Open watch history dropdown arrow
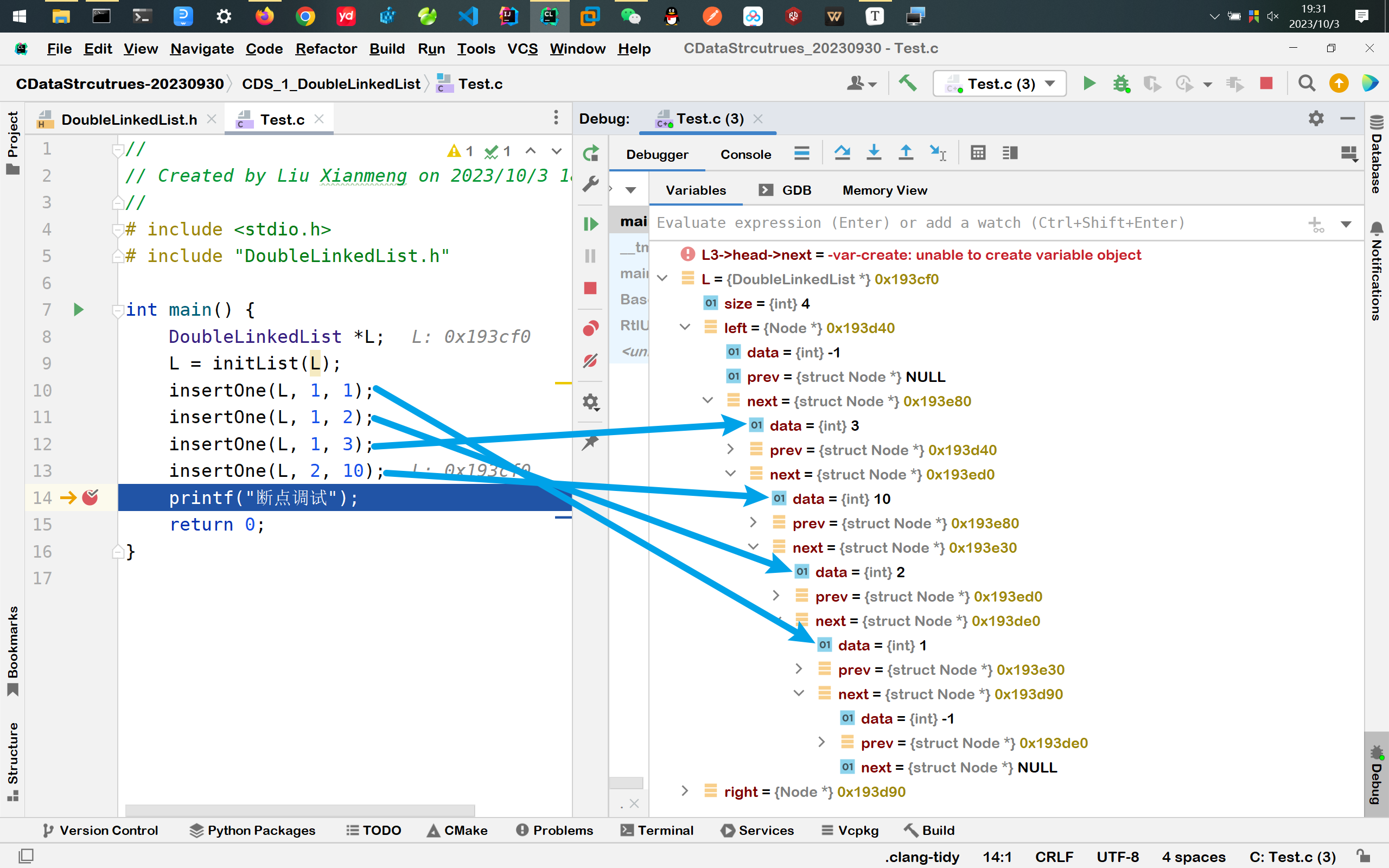 click(1346, 224)
